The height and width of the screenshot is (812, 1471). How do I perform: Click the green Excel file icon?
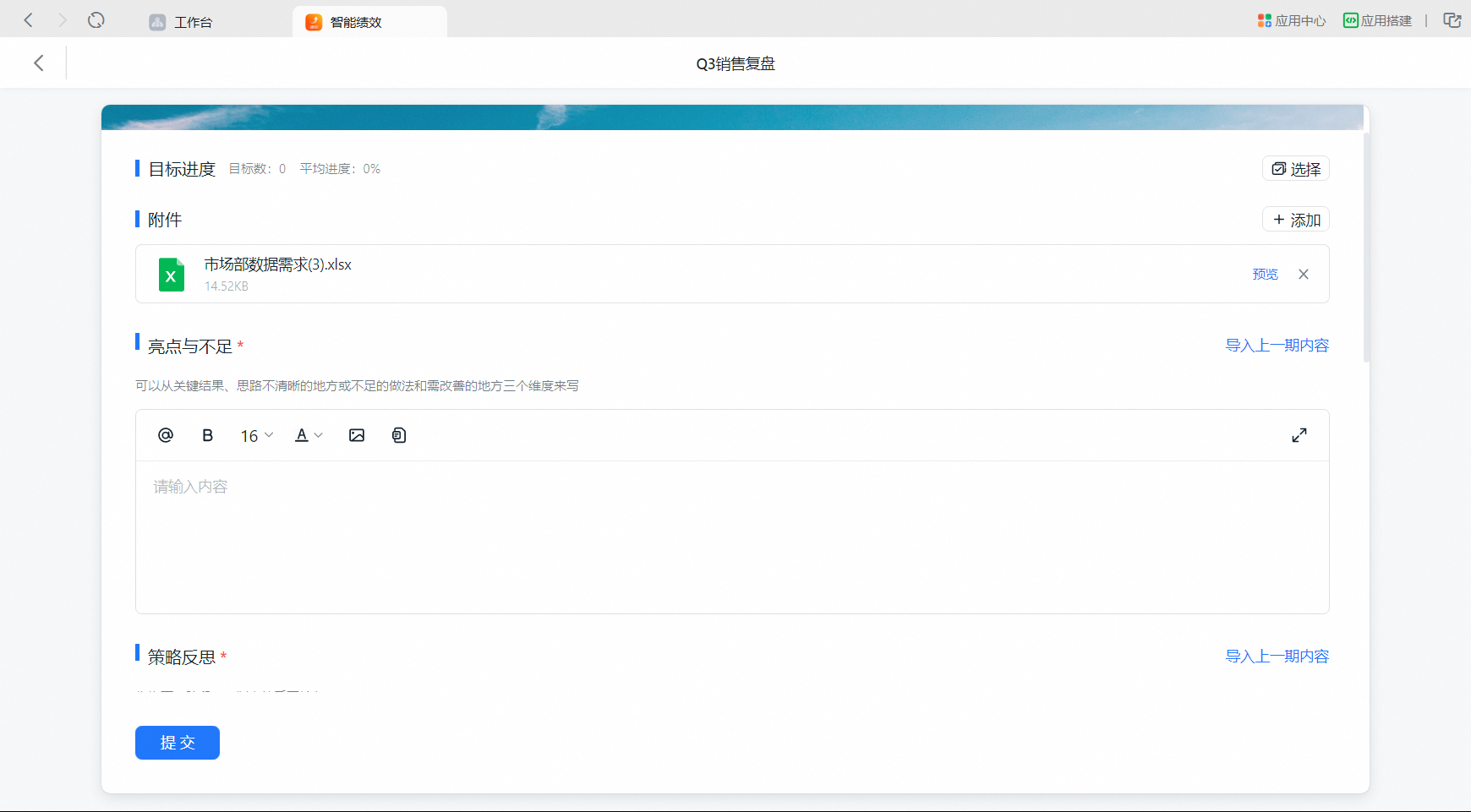tap(172, 275)
